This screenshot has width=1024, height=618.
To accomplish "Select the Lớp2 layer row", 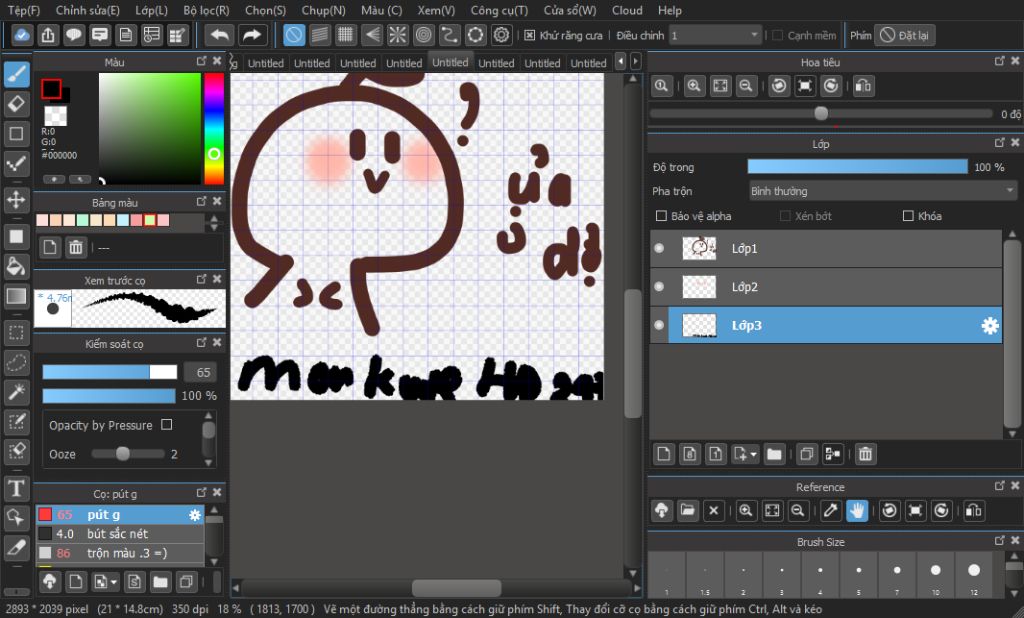I will click(826, 287).
